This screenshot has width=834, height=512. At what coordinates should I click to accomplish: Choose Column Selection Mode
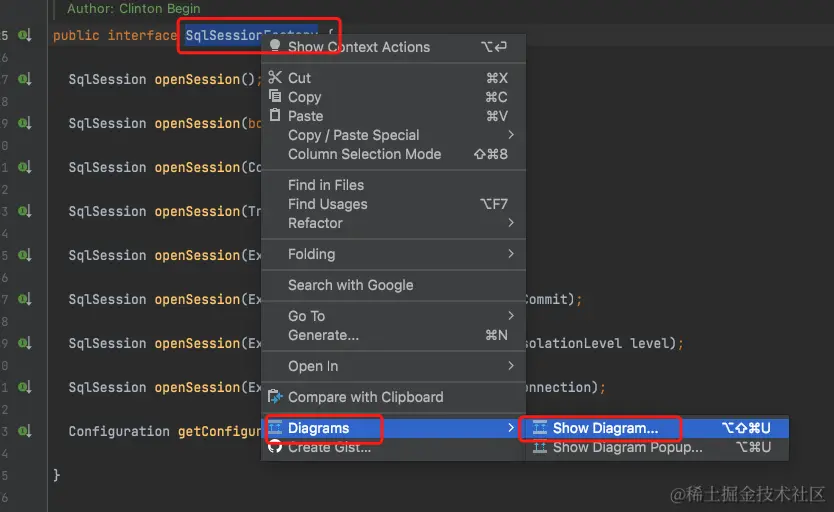[394, 154]
